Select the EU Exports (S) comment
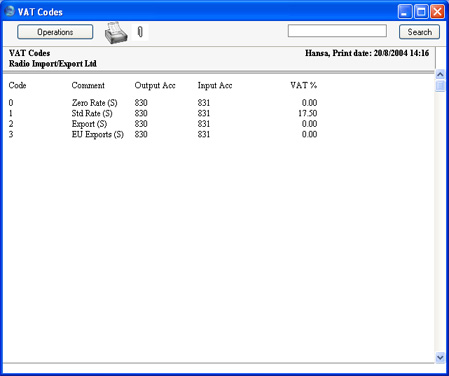Screen dimensions: 449x376 click(x=98, y=135)
